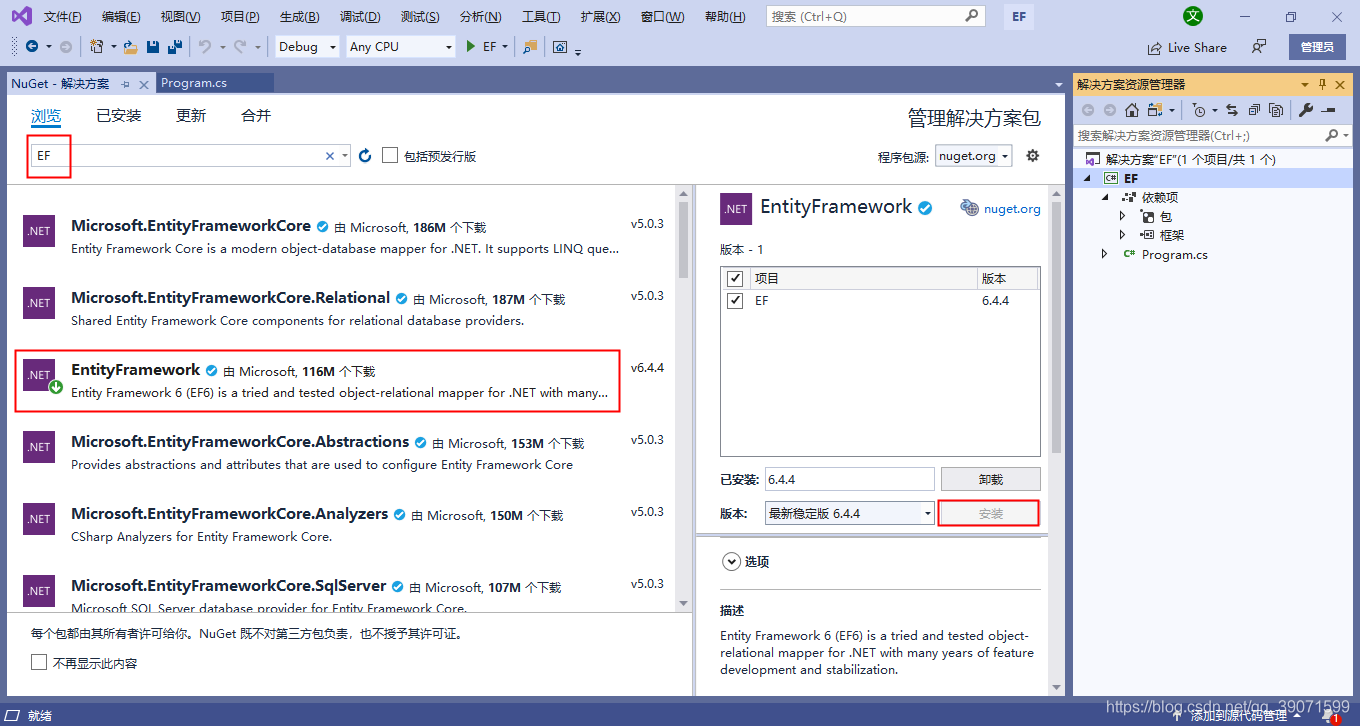Image resolution: width=1360 pixels, height=726 pixels.
Task: Click the navigate backward arrow icon
Action: [32, 47]
